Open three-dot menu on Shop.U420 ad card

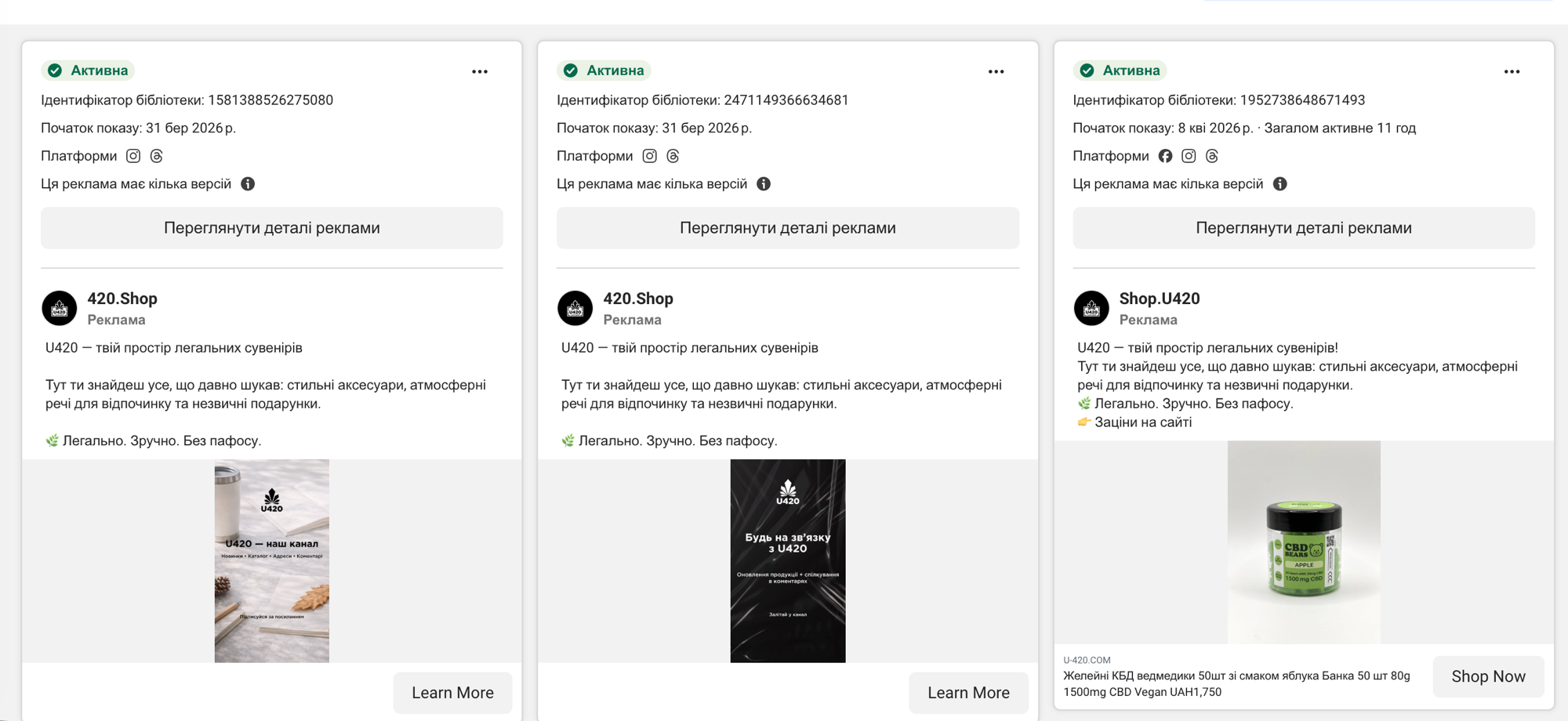(1512, 71)
